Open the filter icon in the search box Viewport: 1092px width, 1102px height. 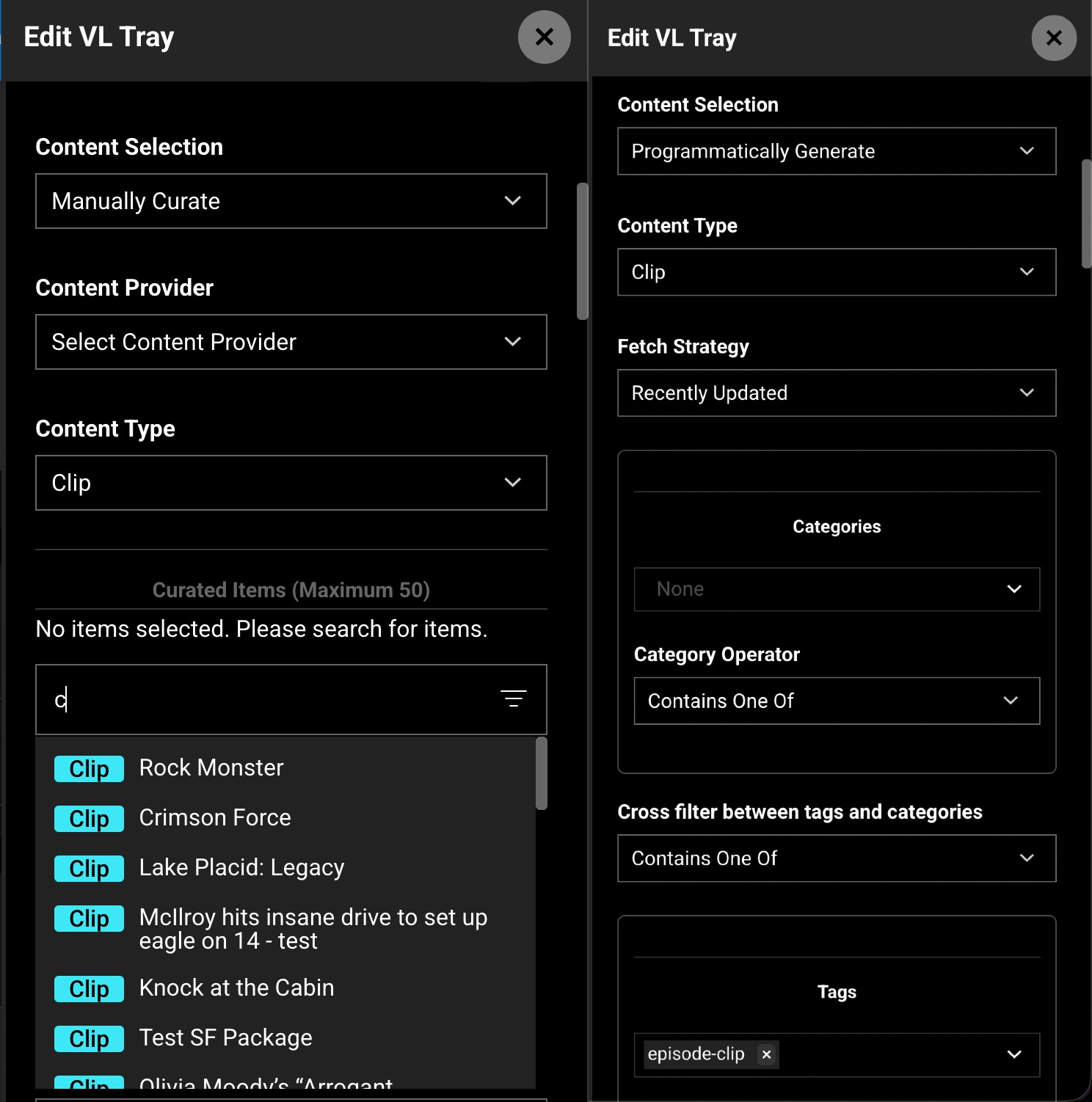tap(514, 698)
